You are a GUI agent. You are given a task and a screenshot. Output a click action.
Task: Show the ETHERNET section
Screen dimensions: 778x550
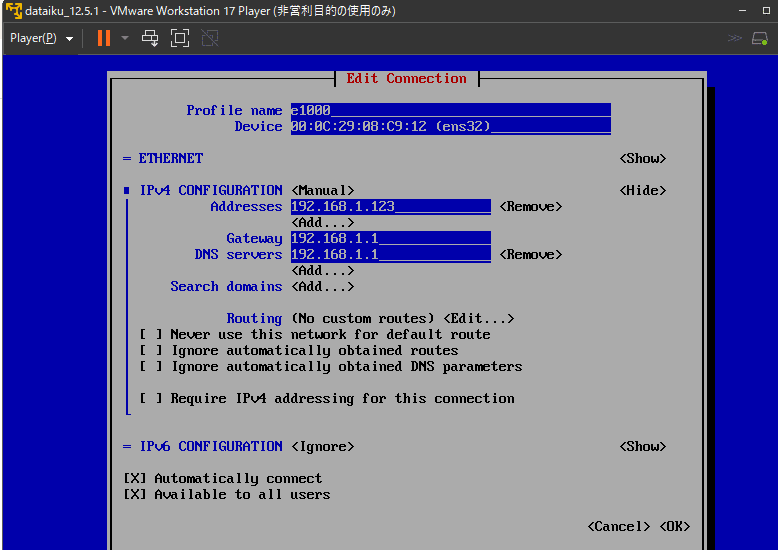[x=643, y=158]
